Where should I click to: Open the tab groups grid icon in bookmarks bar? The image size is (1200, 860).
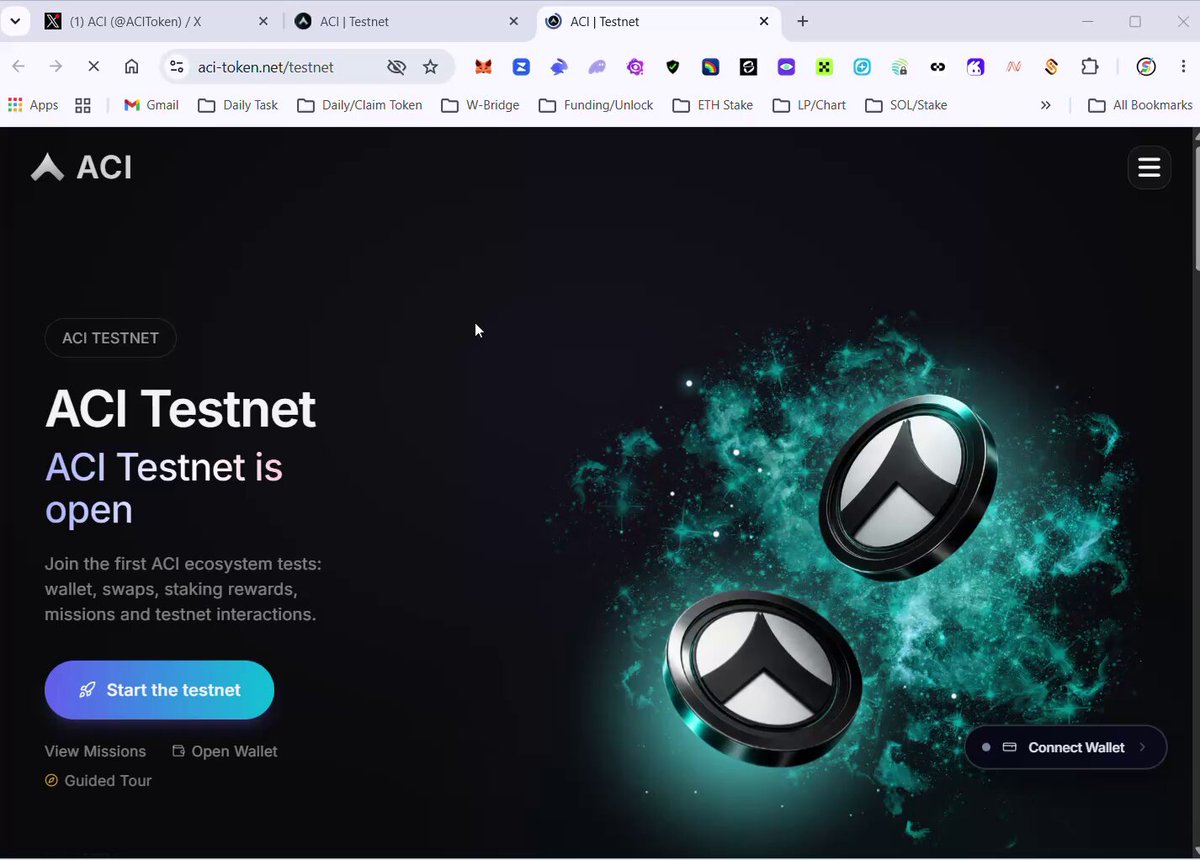point(83,105)
